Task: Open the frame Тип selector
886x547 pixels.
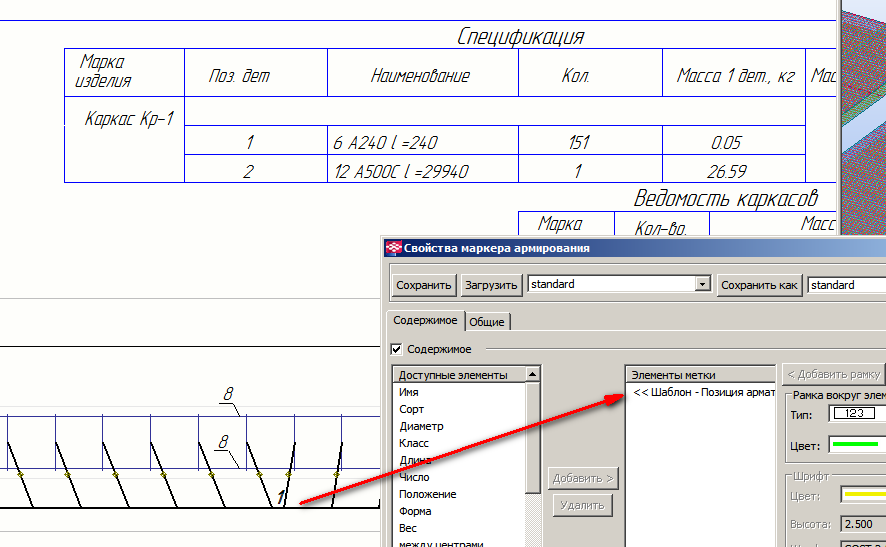Action: click(x=853, y=414)
